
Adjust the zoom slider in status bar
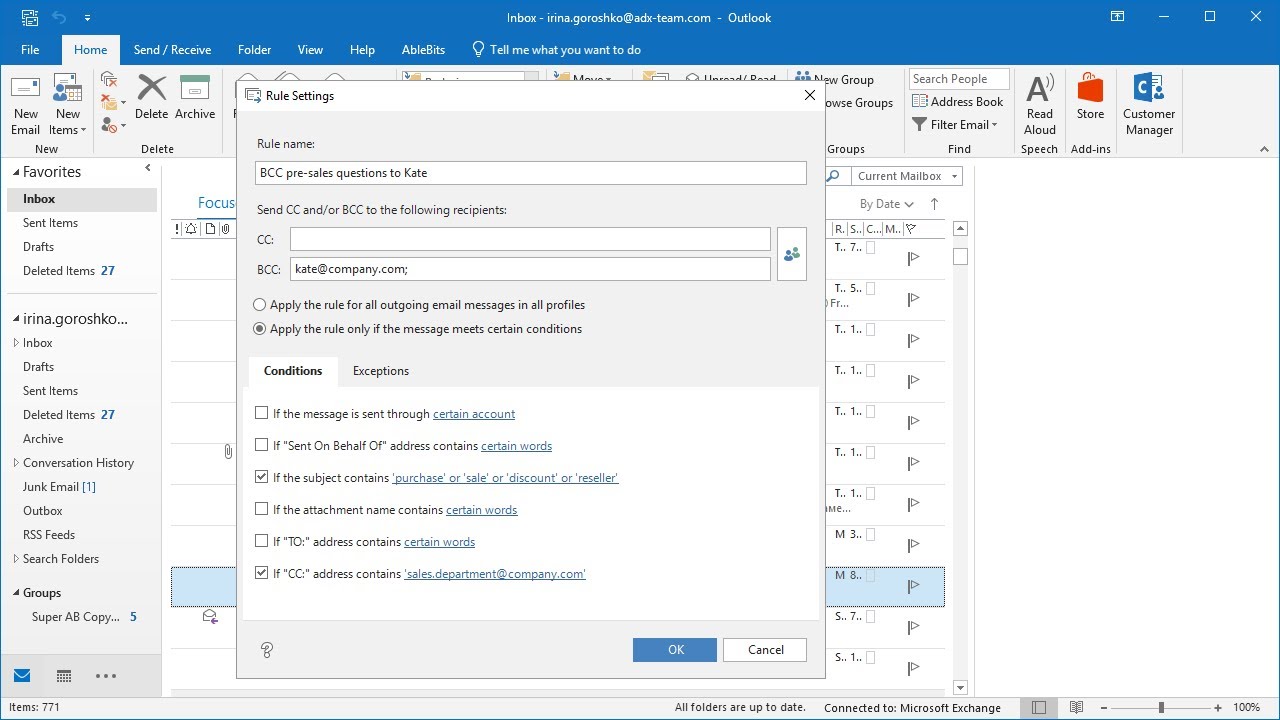(x=1161, y=707)
